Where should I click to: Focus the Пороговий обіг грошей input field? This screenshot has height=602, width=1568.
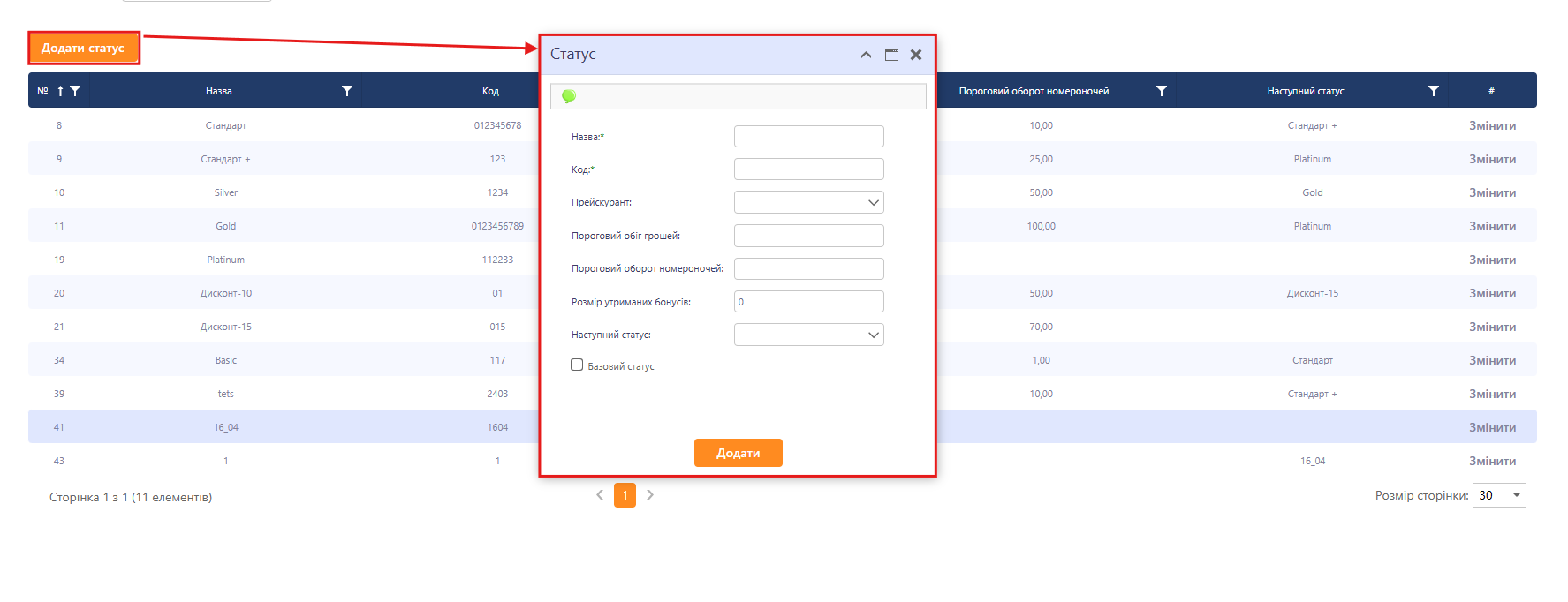tap(808, 236)
